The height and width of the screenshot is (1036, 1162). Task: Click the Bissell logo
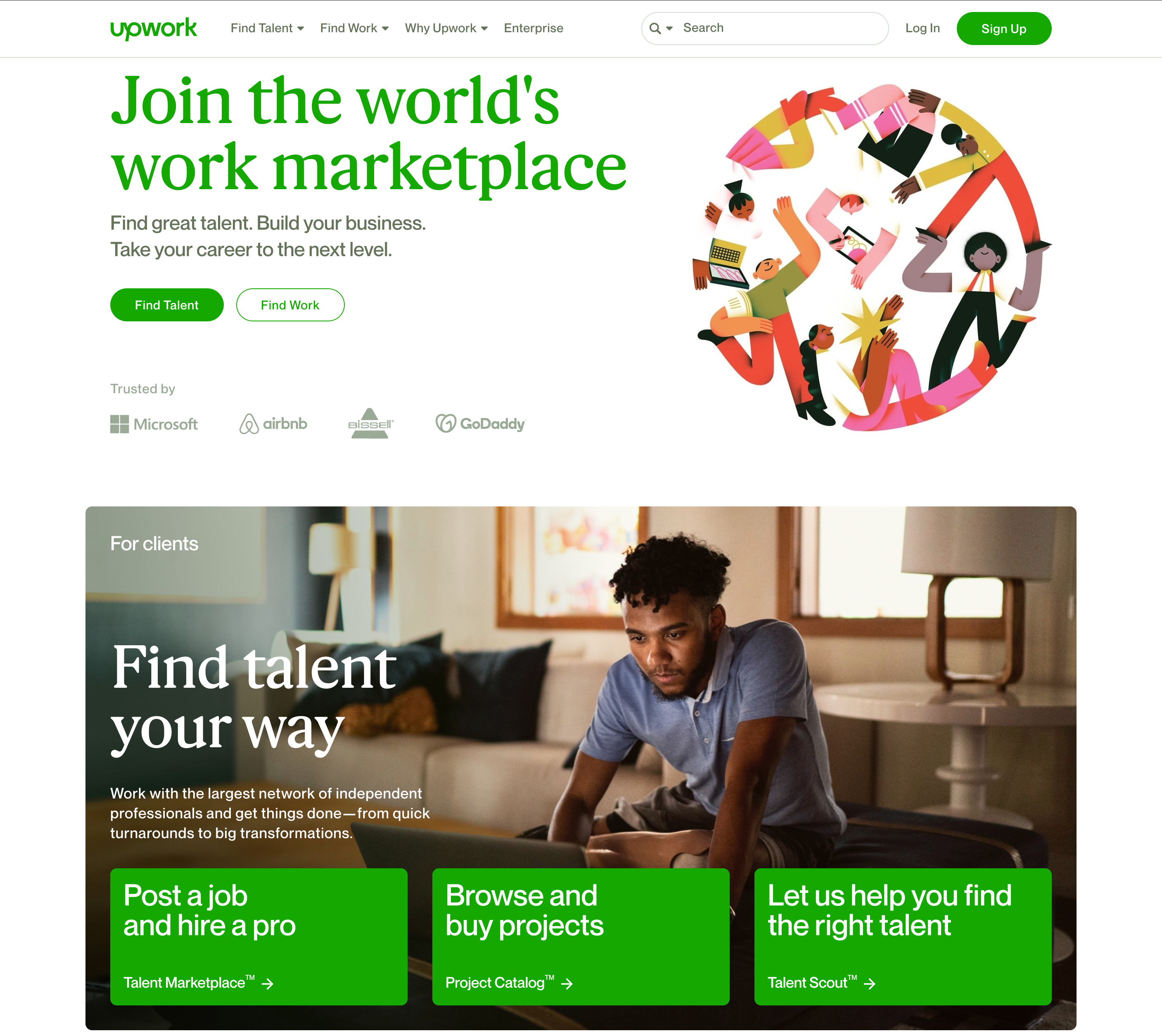370,423
